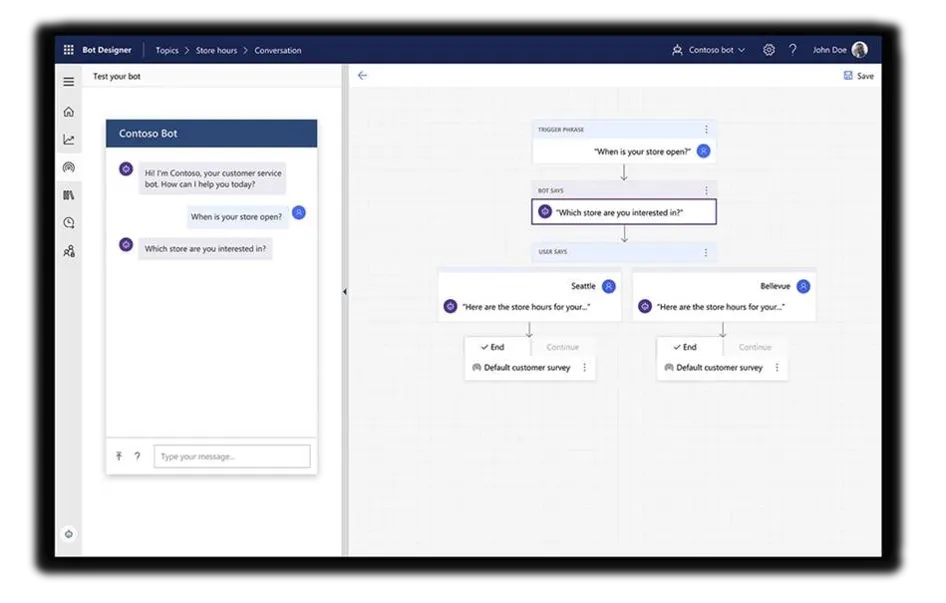Click help question mark in test chat
This screenshot has width=946, height=603.
pyautogui.click(x=138, y=456)
